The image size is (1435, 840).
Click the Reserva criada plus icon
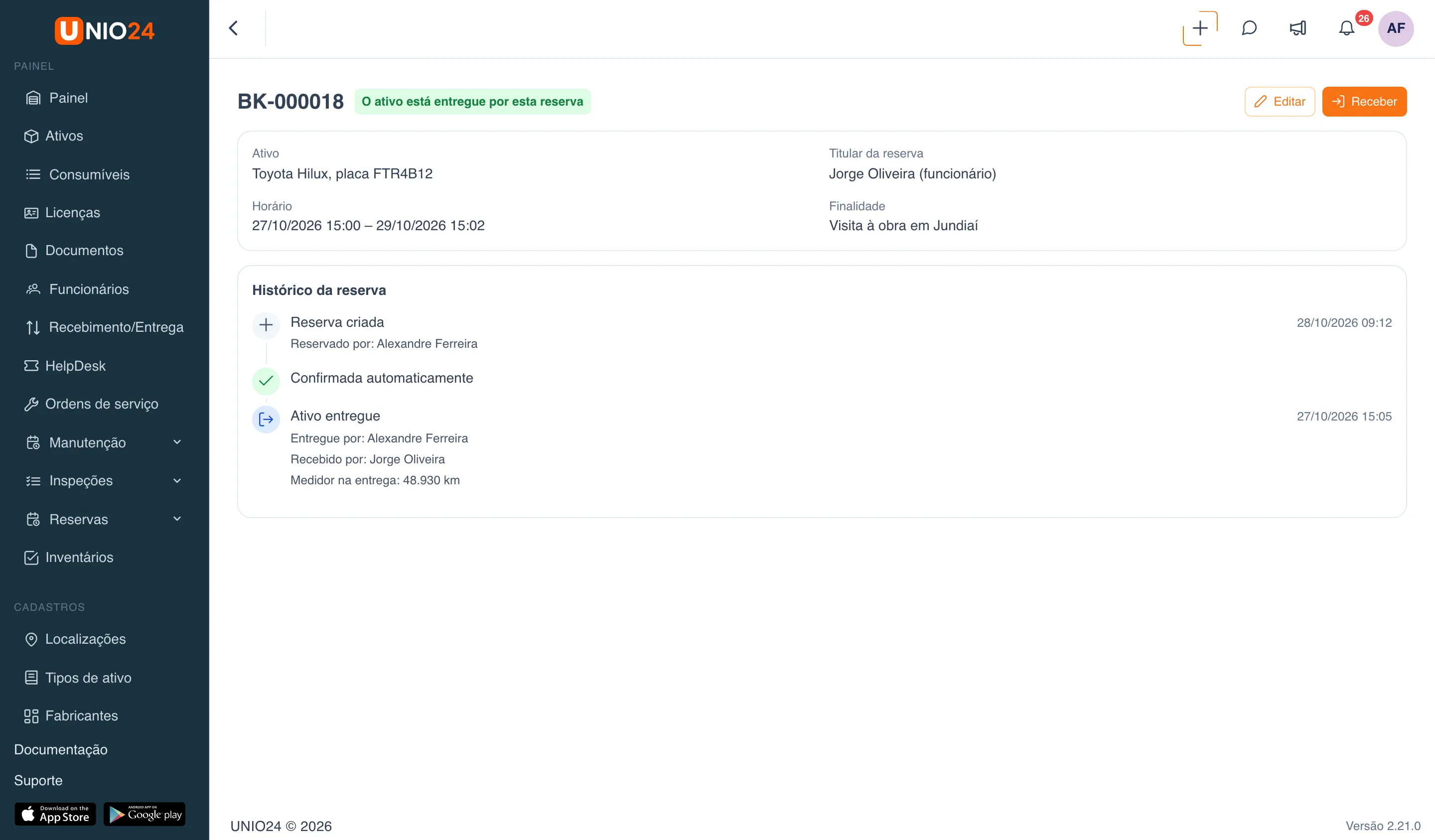266,325
